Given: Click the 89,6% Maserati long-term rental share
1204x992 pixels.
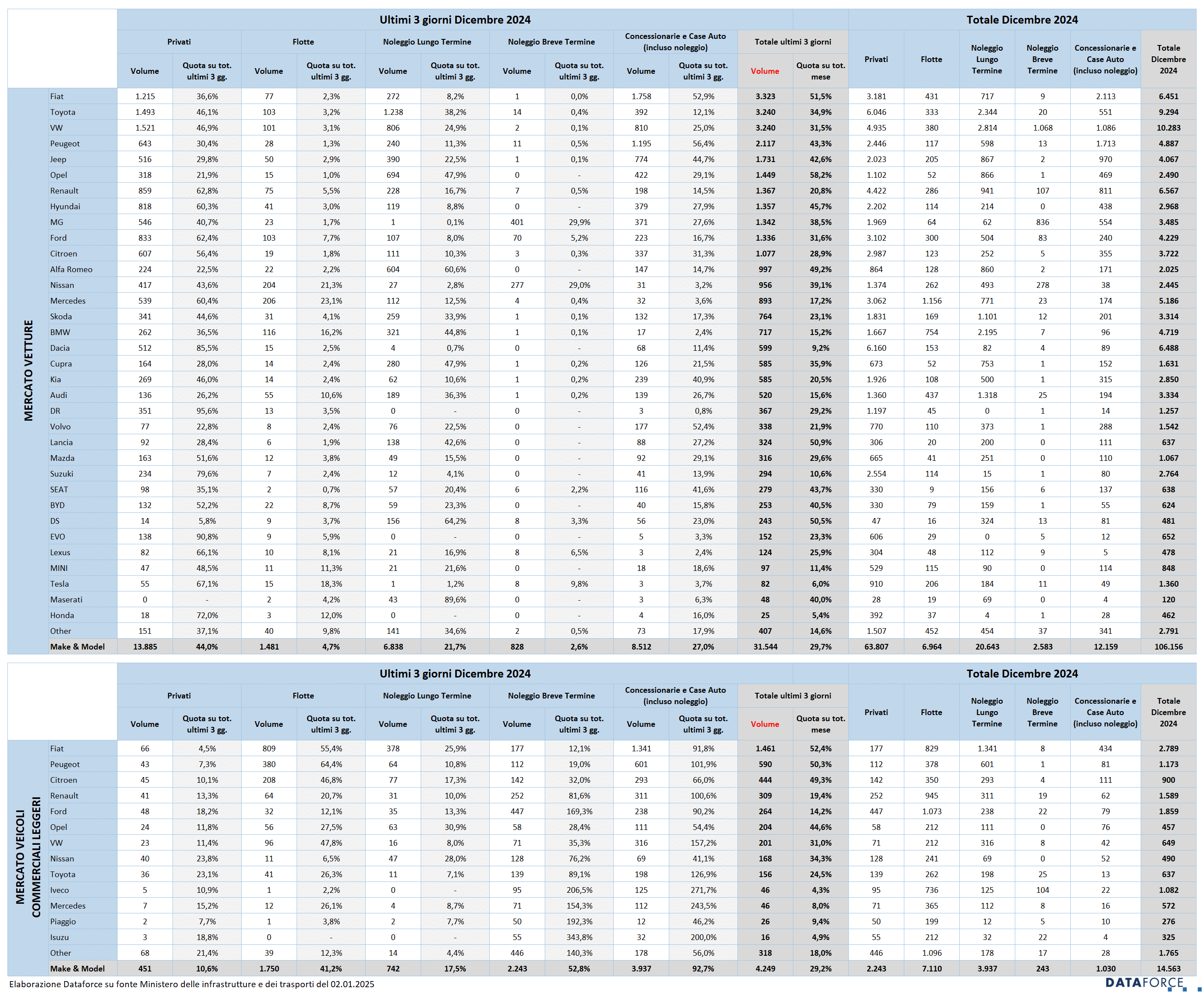Looking at the screenshot, I should pos(455,599).
